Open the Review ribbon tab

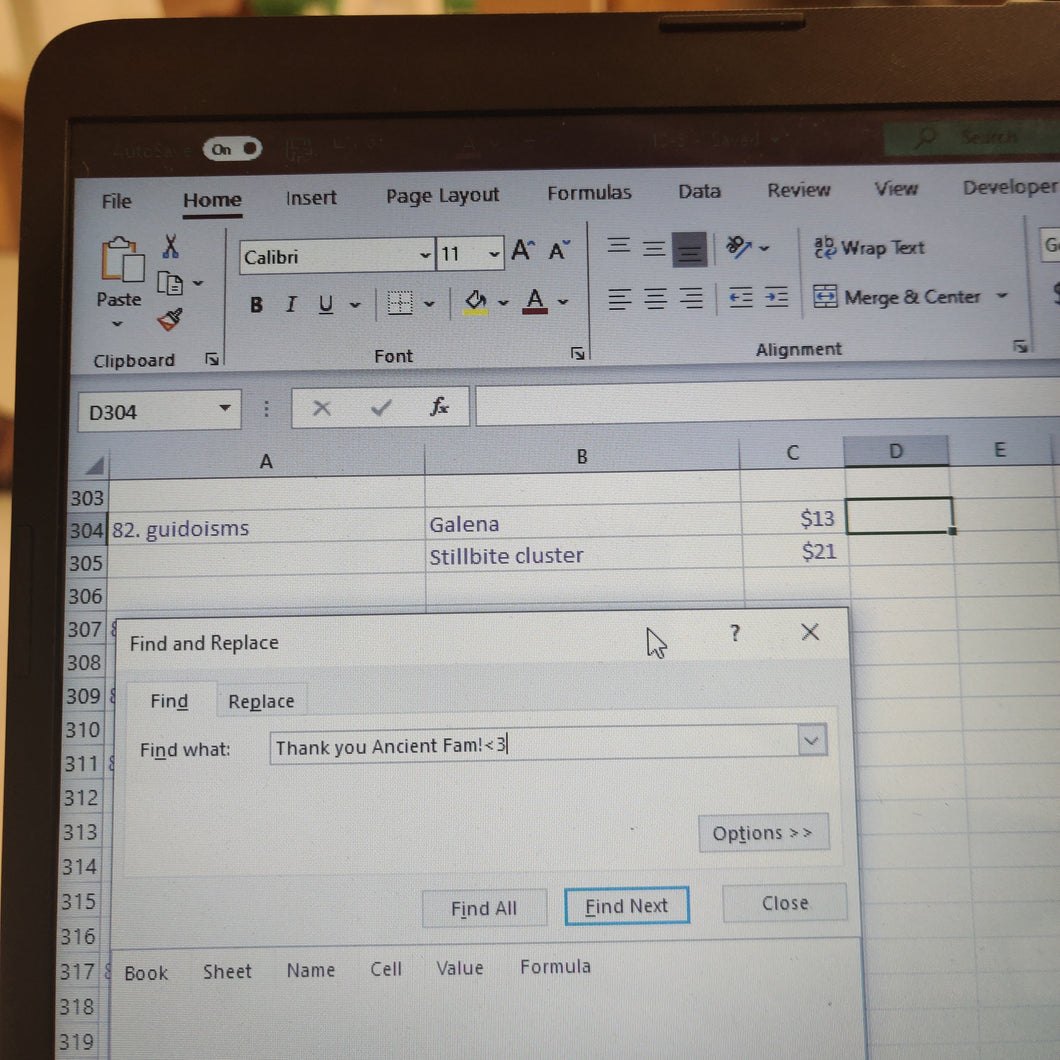coord(798,190)
